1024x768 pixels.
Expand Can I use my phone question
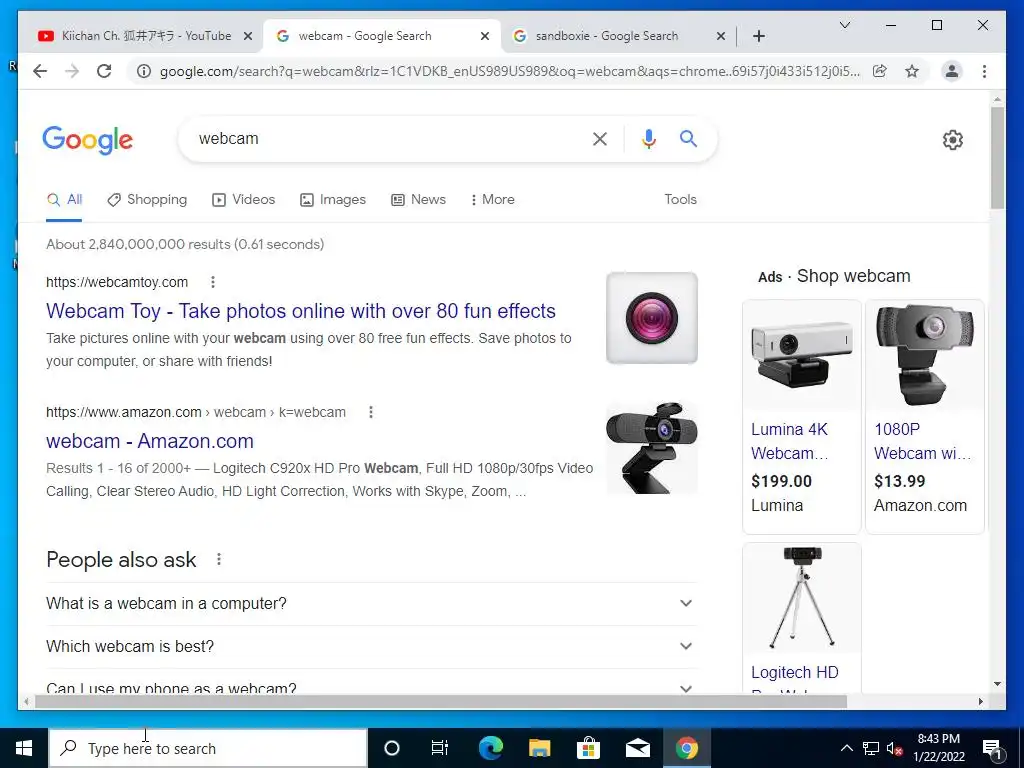[x=372, y=683]
